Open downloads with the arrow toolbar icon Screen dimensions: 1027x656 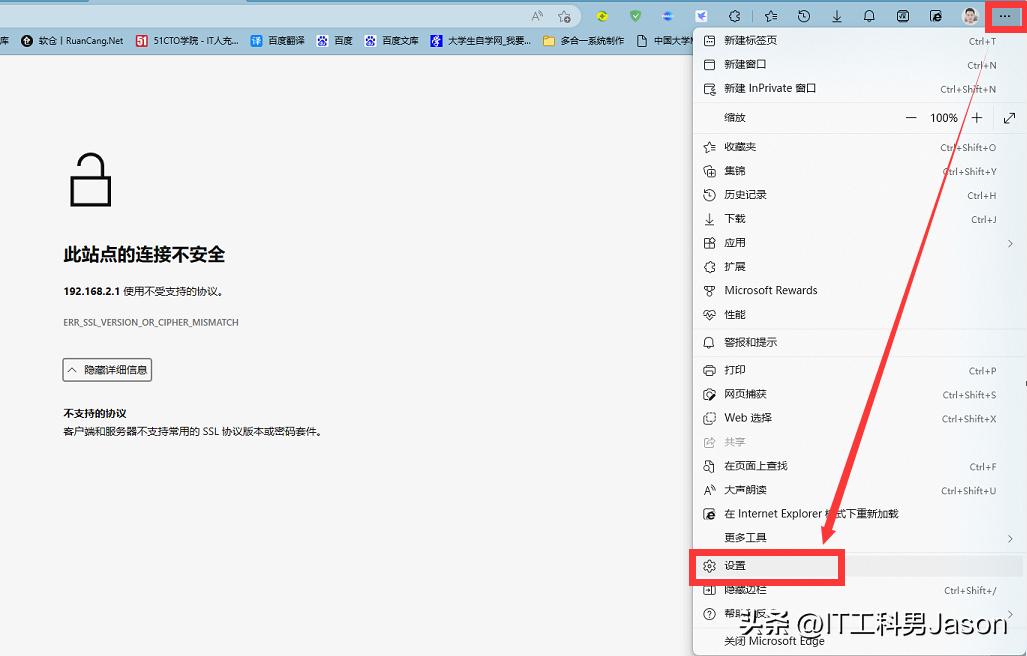point(838,15)
